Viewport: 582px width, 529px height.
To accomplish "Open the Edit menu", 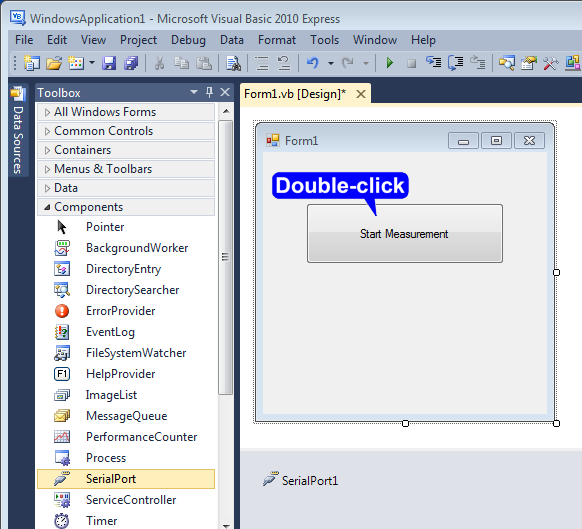I will (x=57, y=40).
